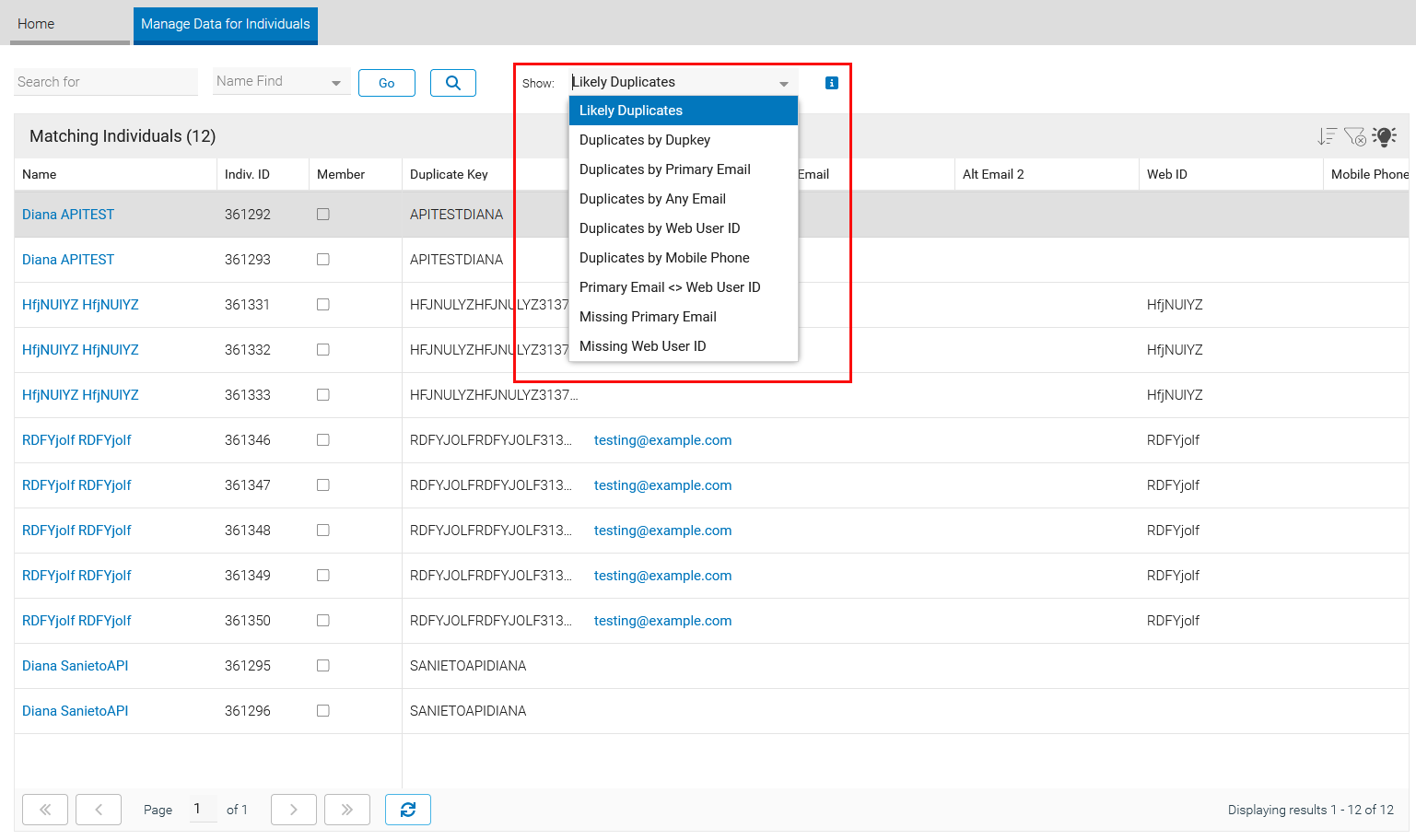Go to the last page arrow
Image resolution: width=1416 pixels, height=840 pixels.
click(x=346, y=810)
